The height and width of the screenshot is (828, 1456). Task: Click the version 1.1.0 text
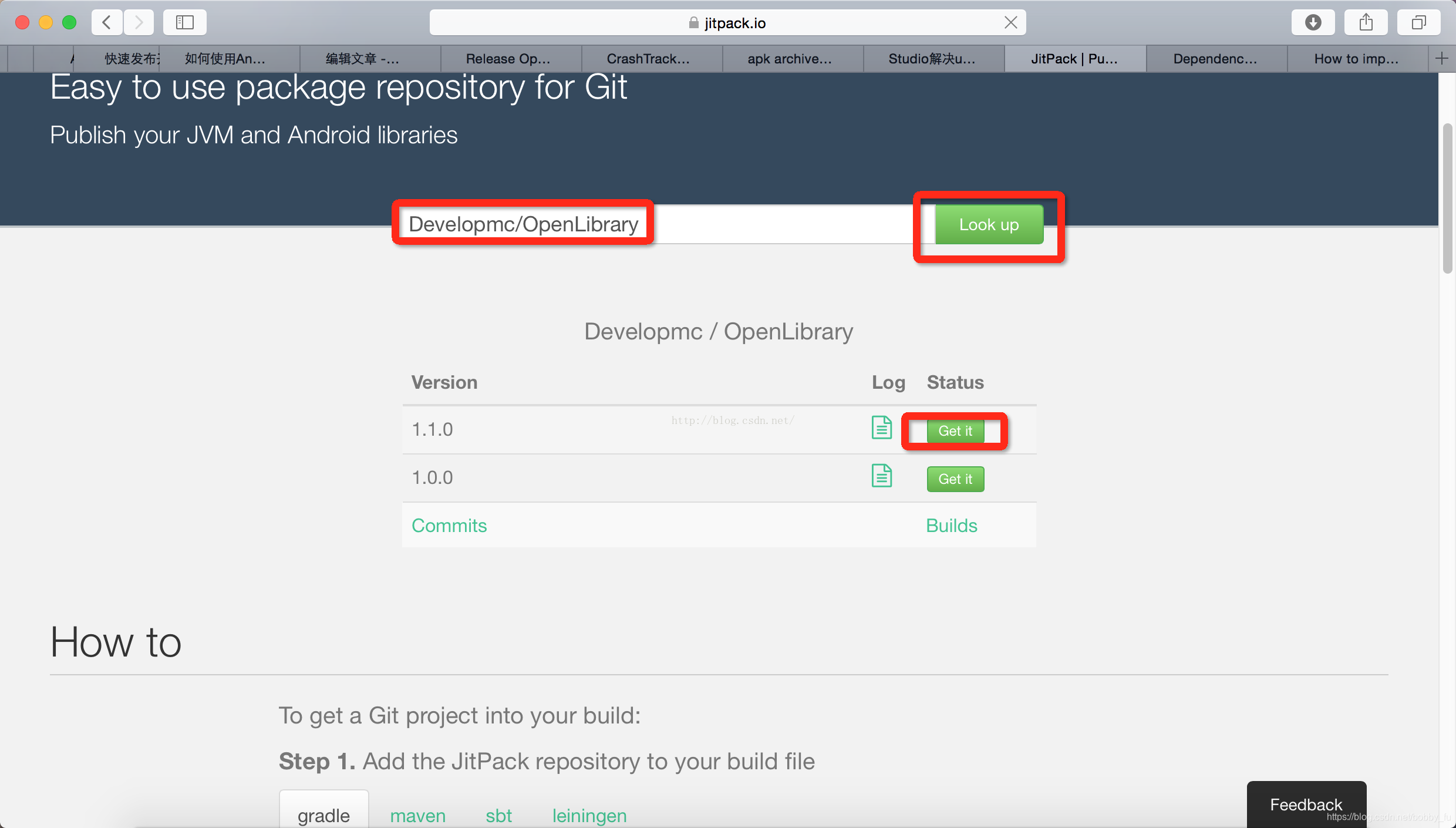(x=432, y=429)
